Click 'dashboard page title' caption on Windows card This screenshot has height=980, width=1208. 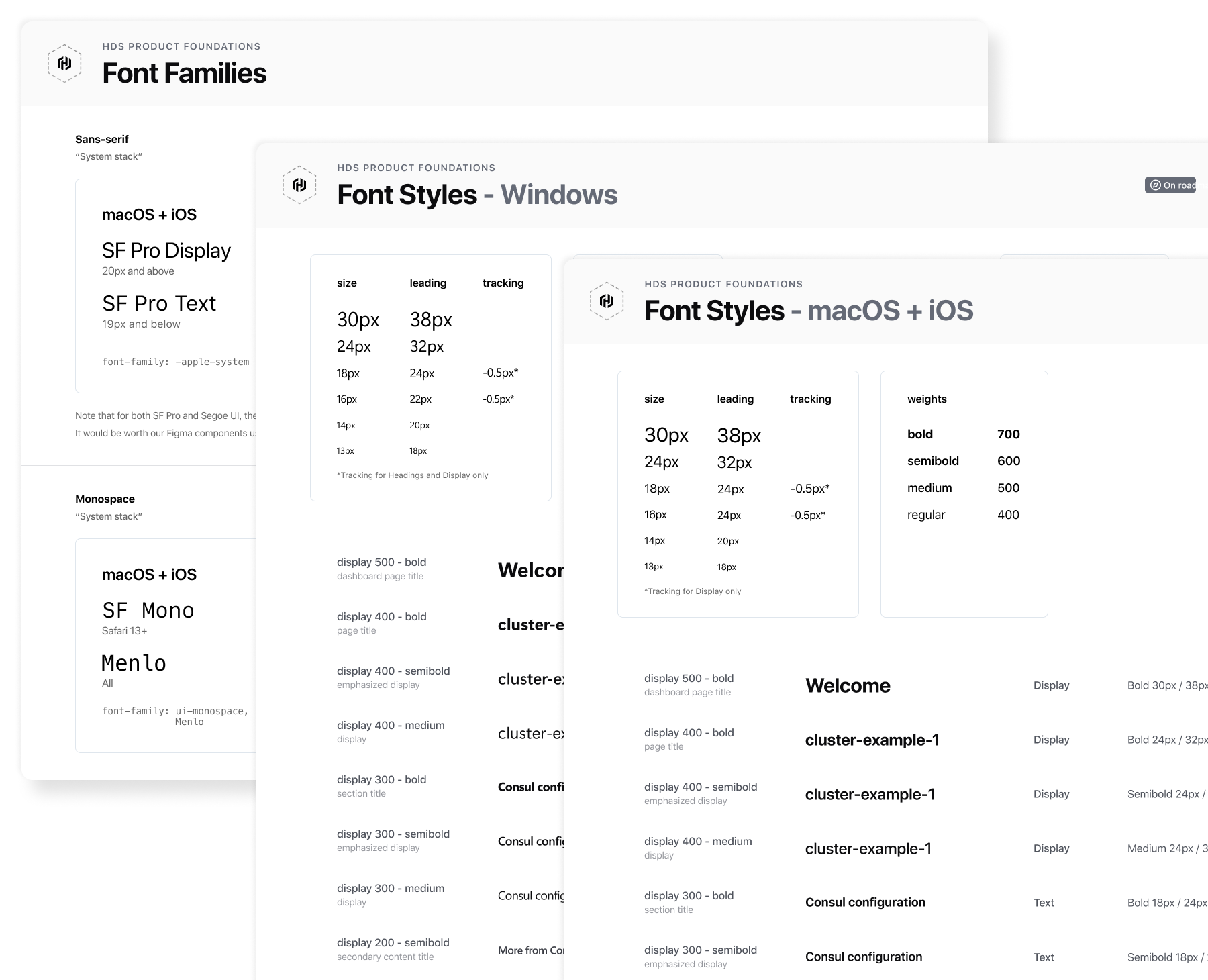click(x=381, y=577)
